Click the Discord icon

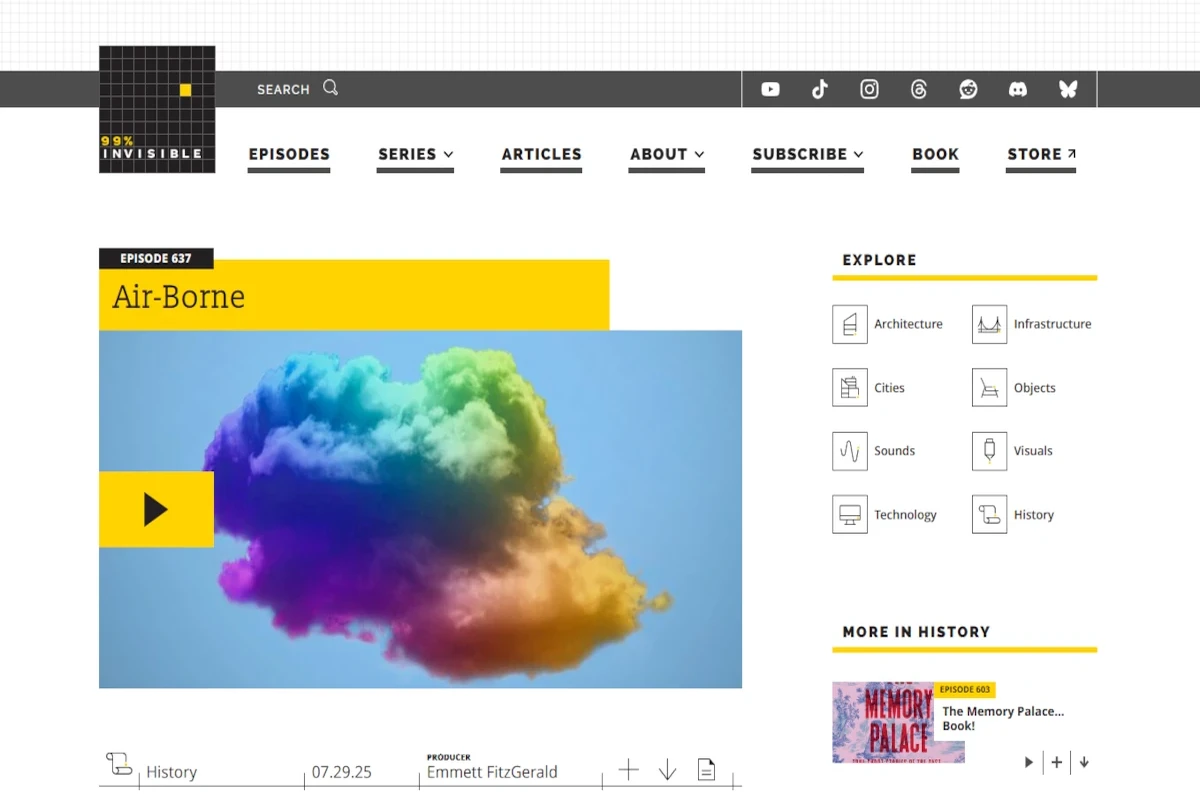(x=1018, y=89)
